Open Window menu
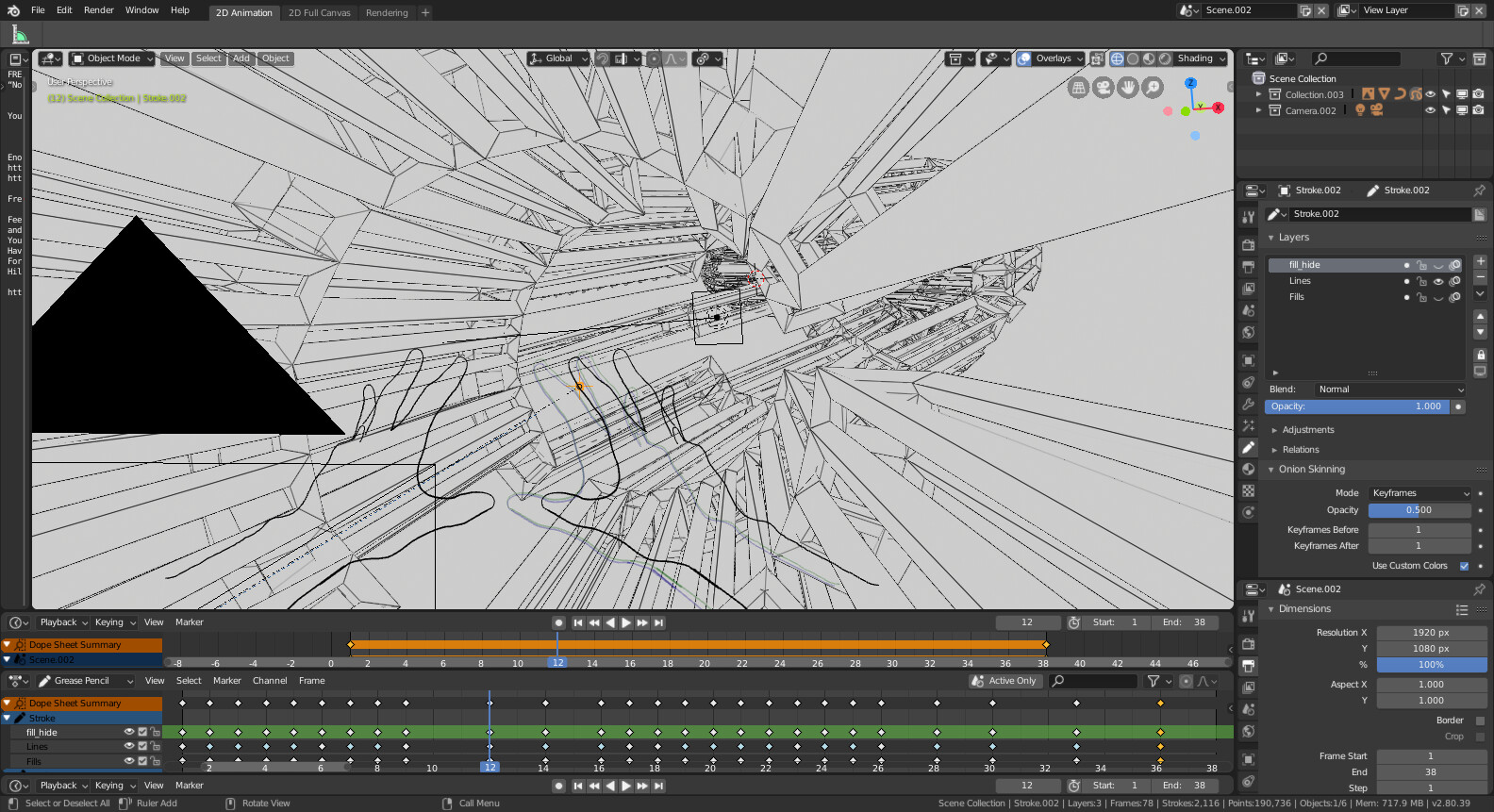The image size is (1494, 812). coord(141,10)
